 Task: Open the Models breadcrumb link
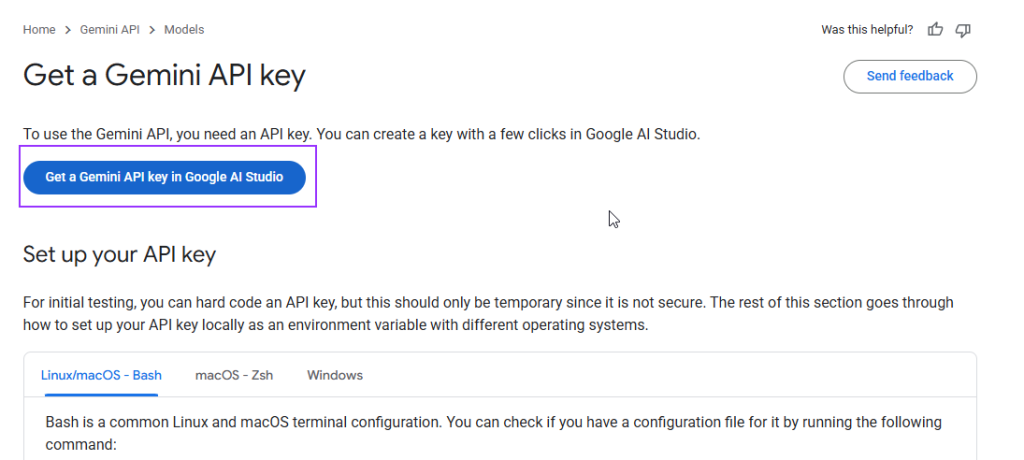click(x=184, y=29)
